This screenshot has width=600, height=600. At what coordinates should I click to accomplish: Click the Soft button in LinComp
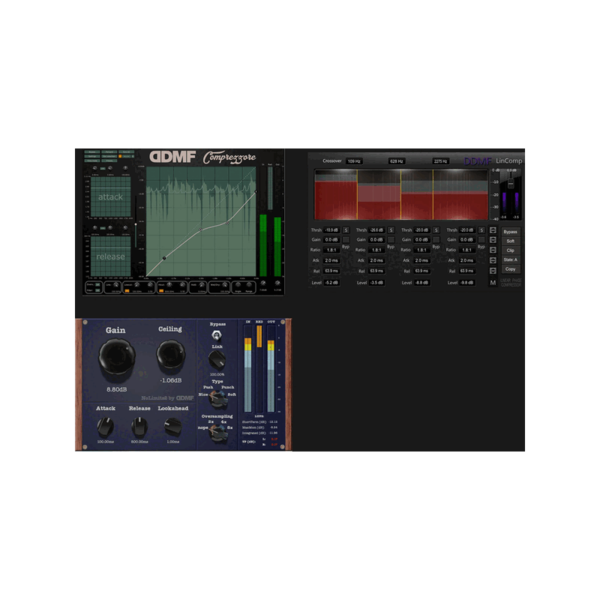pyautogui.click(x=510, y=241)
